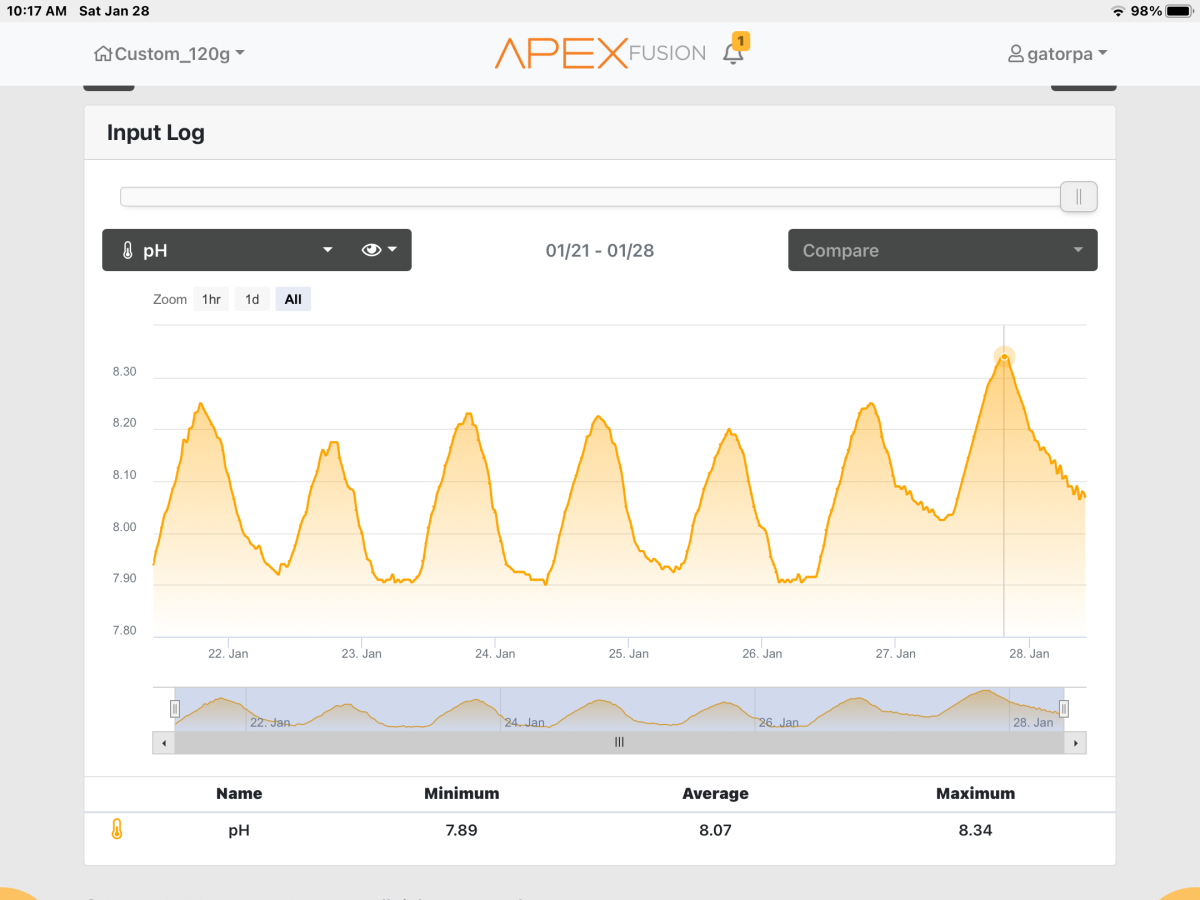Click the horizontal scrollbar grip under navigator
Image resolution: width=1200 pixels, height=900 pixels.
click(x=619, y=743)
